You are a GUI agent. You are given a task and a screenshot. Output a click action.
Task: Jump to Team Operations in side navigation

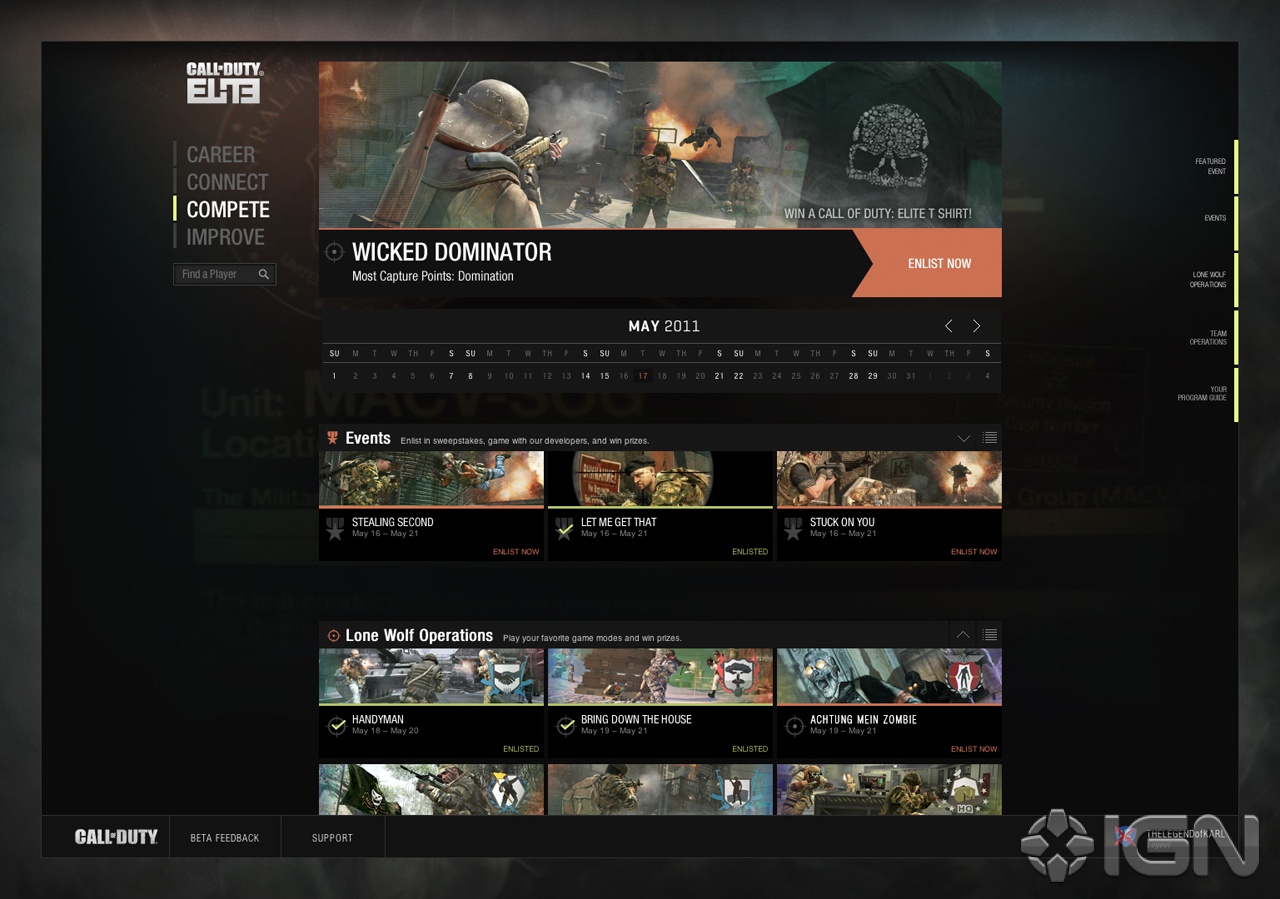tap(1208, 337)
